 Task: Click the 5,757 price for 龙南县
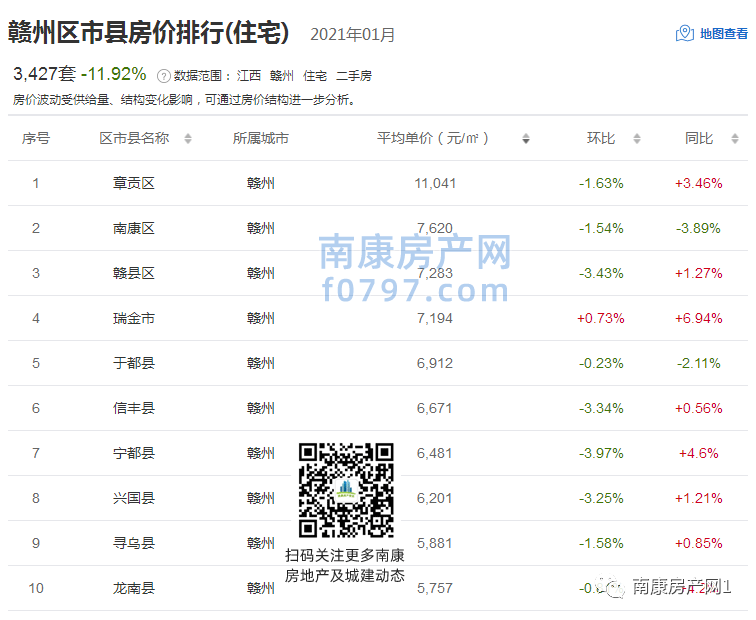tap(435, 588)
